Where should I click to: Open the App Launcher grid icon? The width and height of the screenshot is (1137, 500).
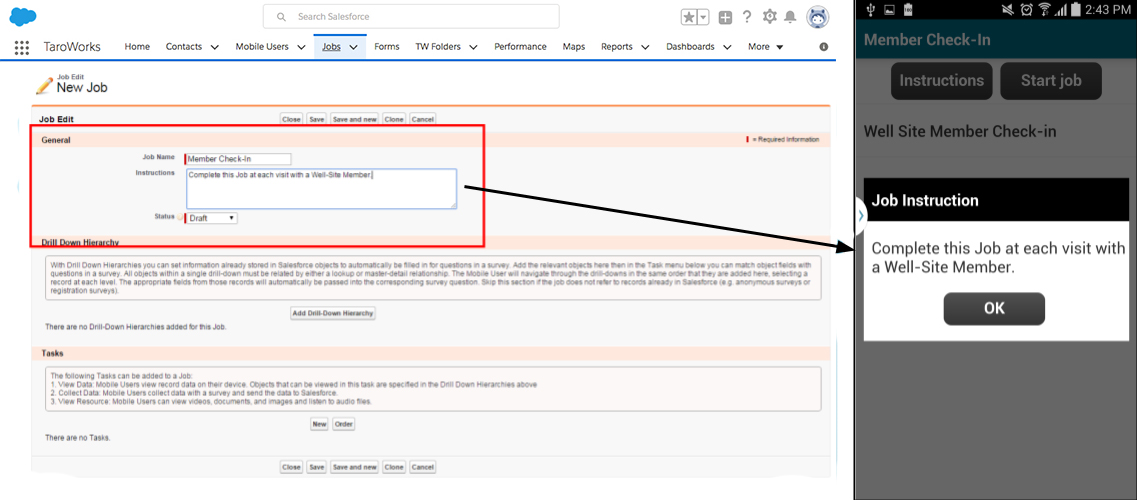22,47
